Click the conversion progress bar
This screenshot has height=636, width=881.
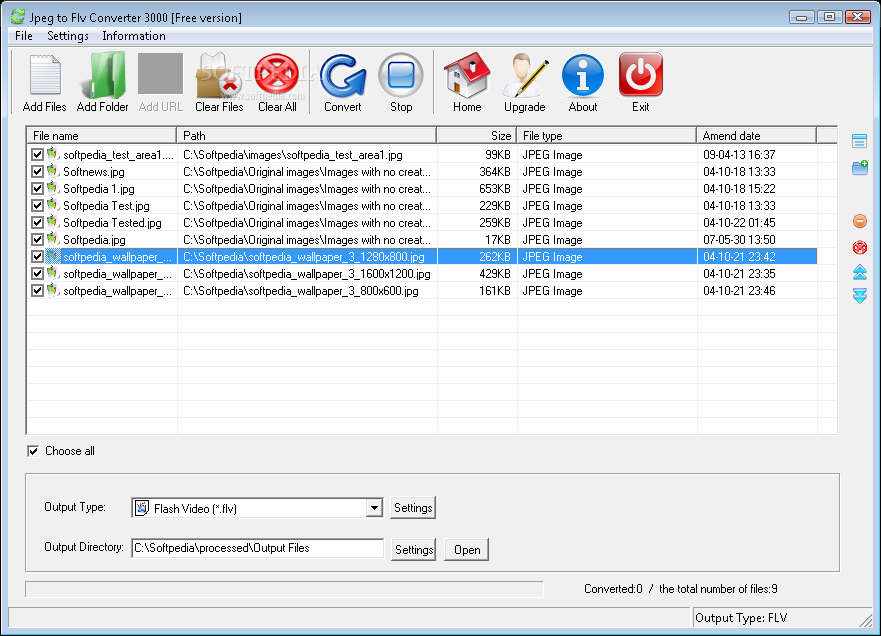[284, 589]
